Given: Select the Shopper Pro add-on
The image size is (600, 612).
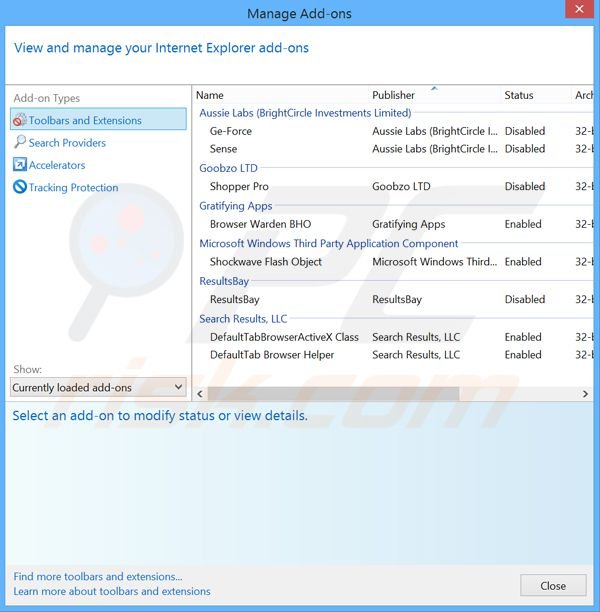Looking at the screenshot, I should pos(393,186).
